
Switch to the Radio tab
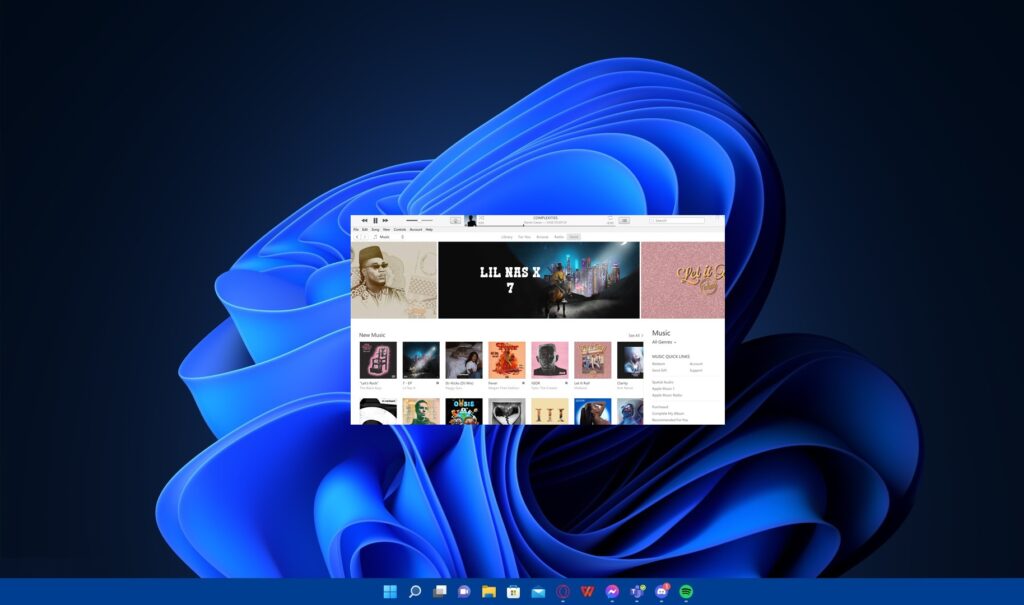[559, 237]
